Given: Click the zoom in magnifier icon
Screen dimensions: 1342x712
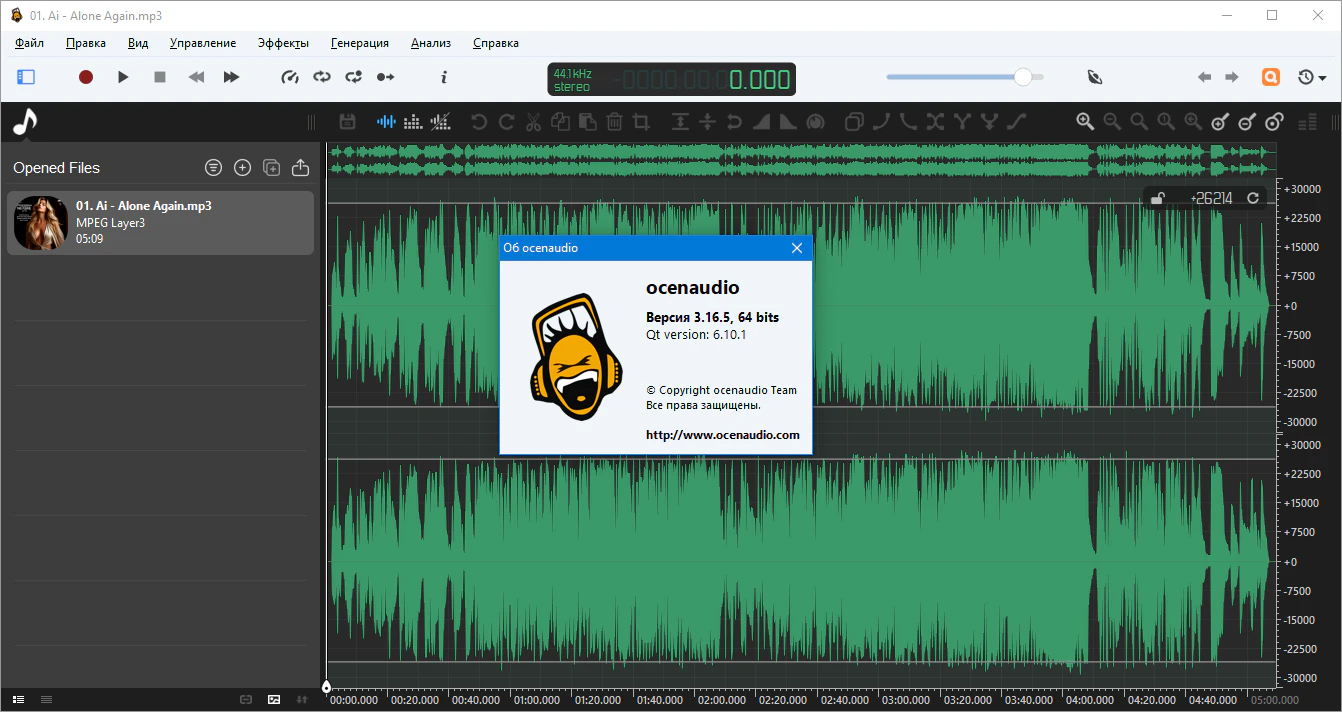Looking at the screenshot, I should (x=1085, y=122).
